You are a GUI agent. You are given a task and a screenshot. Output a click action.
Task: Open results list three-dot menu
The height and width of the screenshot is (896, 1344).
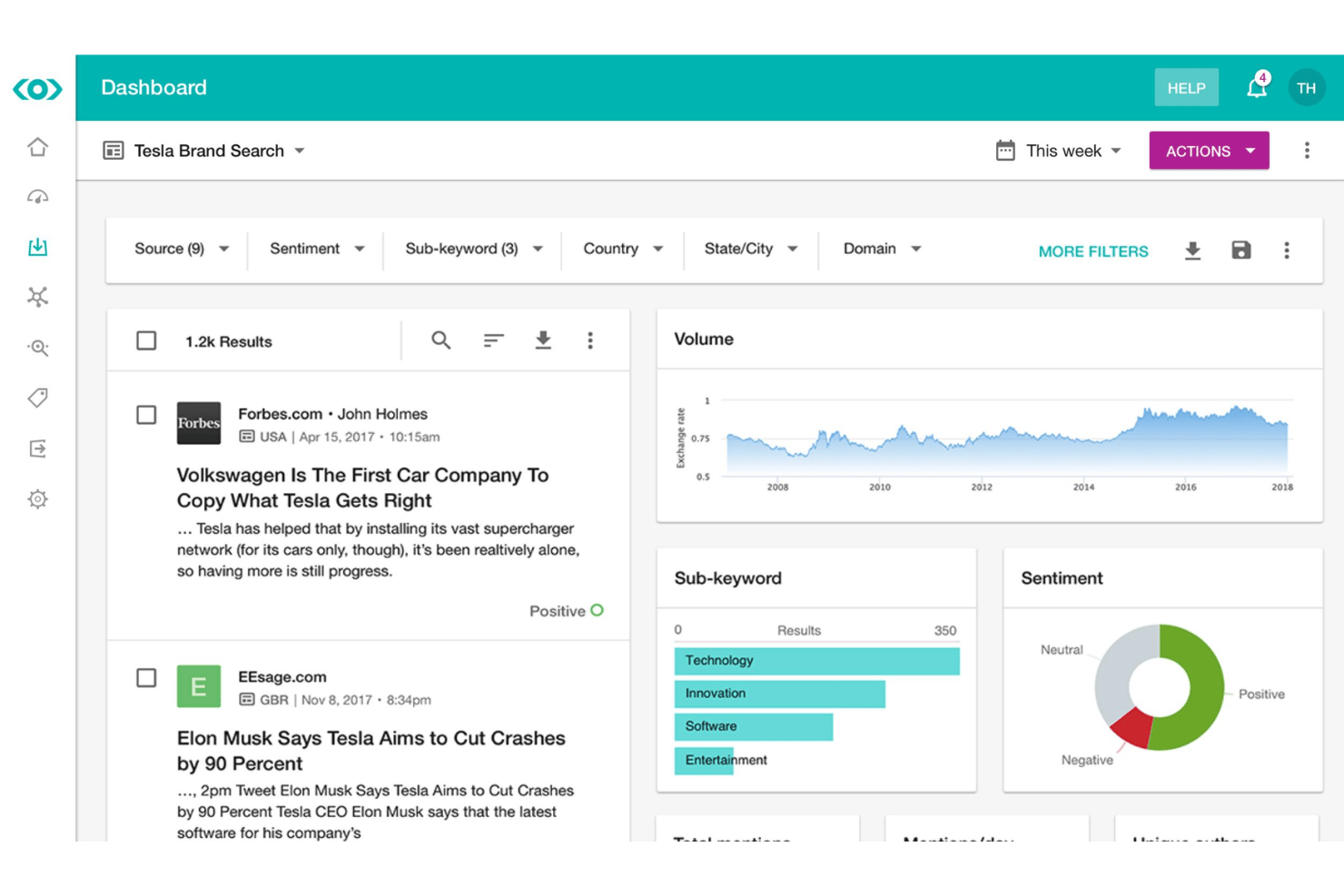590,340
